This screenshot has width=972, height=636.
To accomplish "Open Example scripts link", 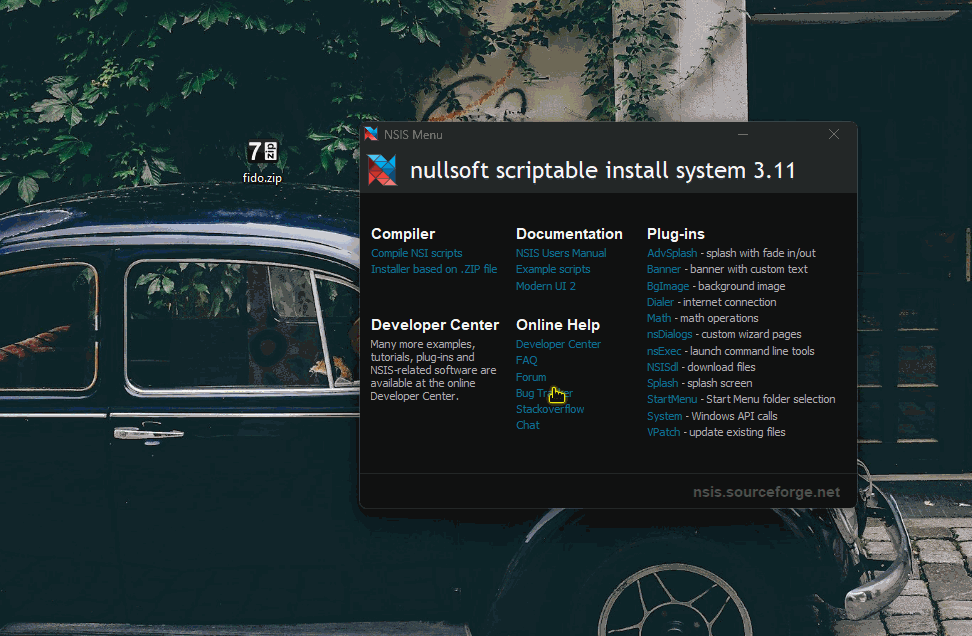I will pyautogui.click(x=553, y=269).
